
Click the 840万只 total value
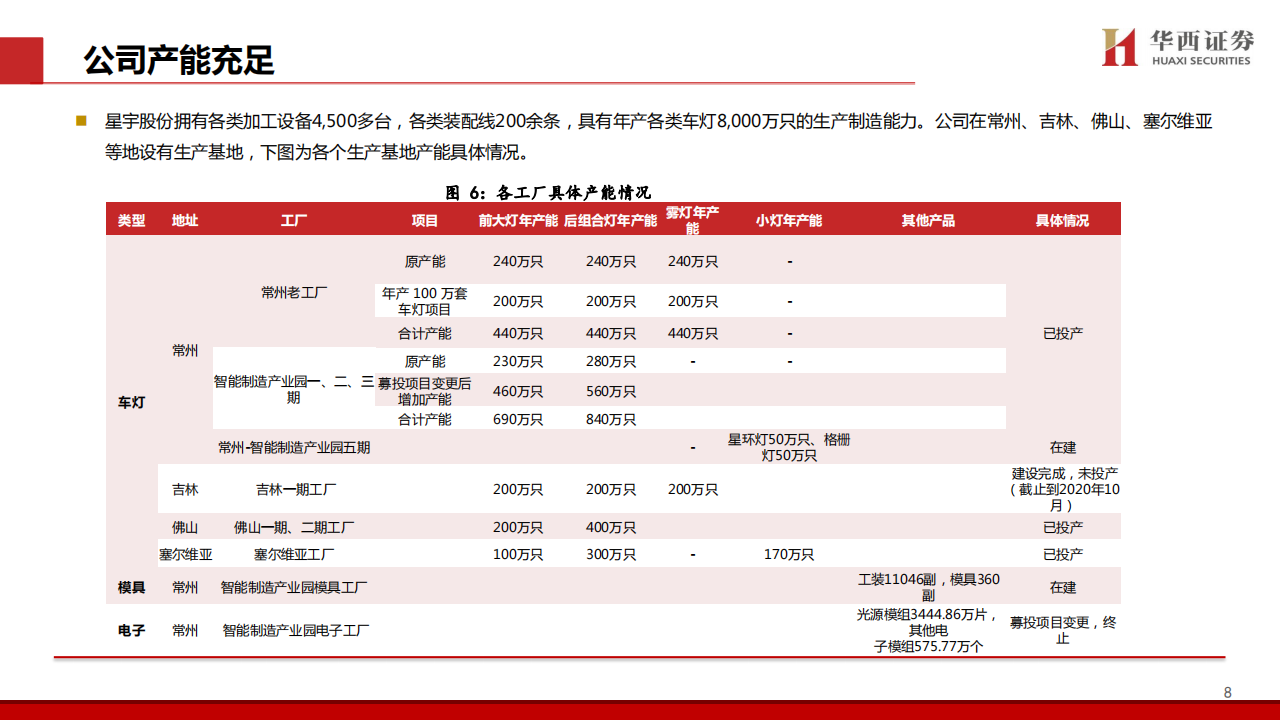(610, 419)
